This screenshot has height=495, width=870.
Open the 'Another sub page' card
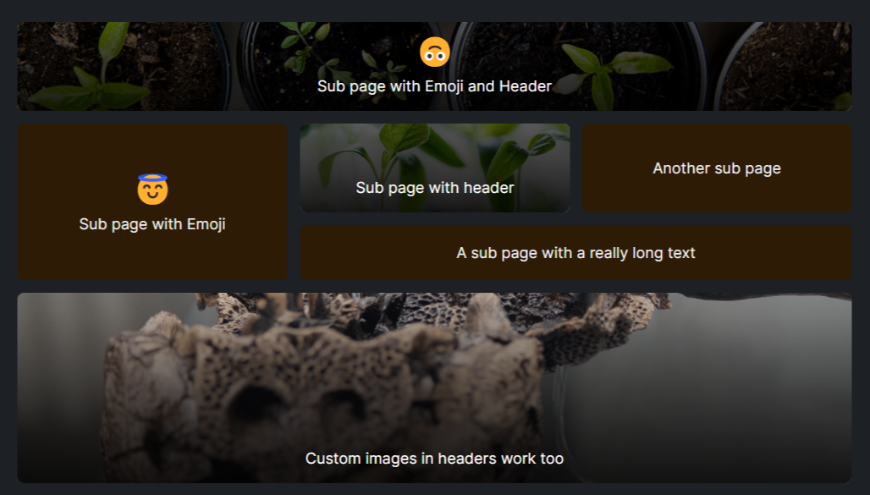716,168
